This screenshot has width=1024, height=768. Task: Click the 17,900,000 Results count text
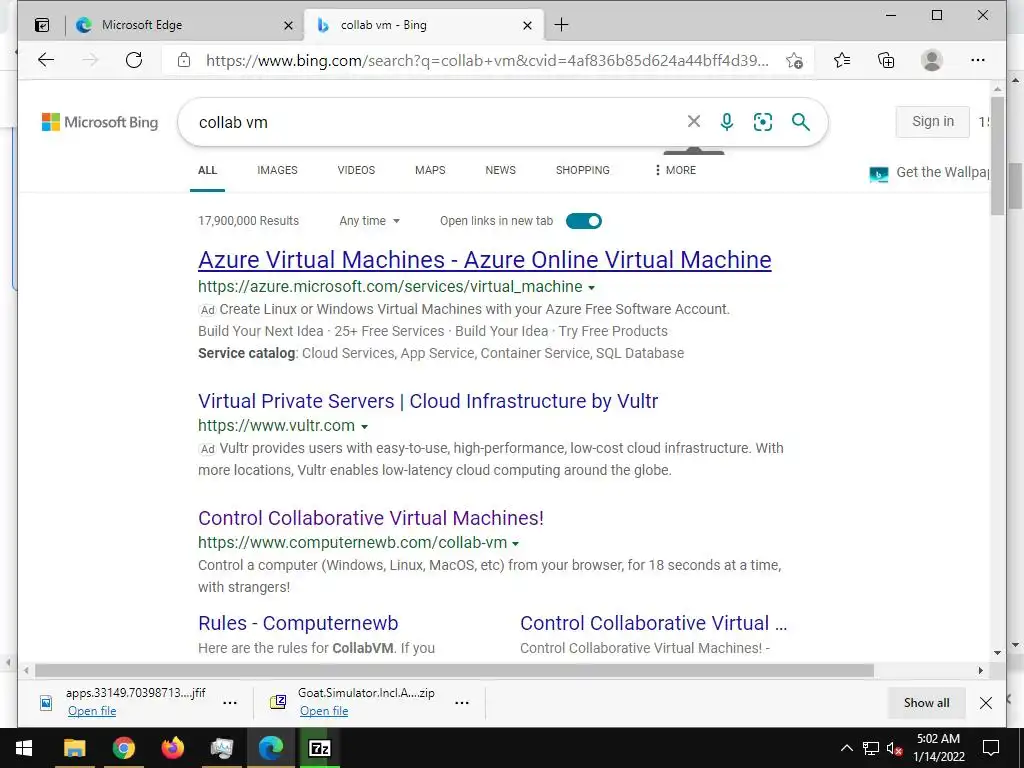pyautogui.click(x=248, y=221)
